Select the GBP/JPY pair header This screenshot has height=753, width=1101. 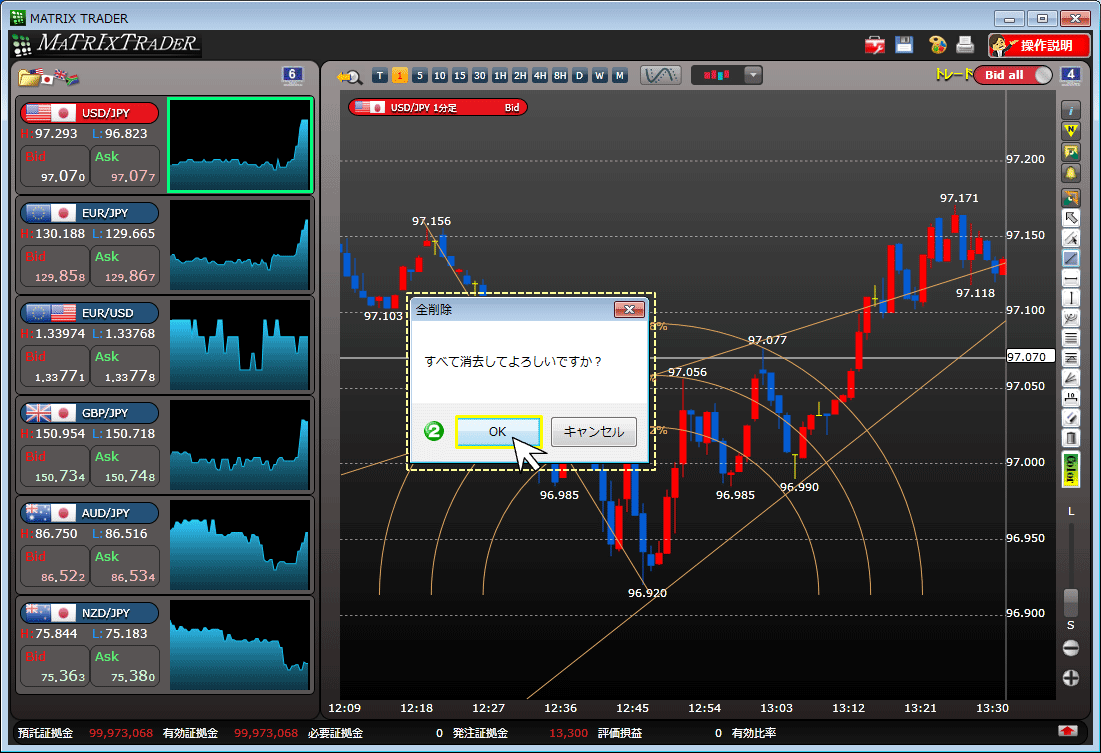point(89,413)
